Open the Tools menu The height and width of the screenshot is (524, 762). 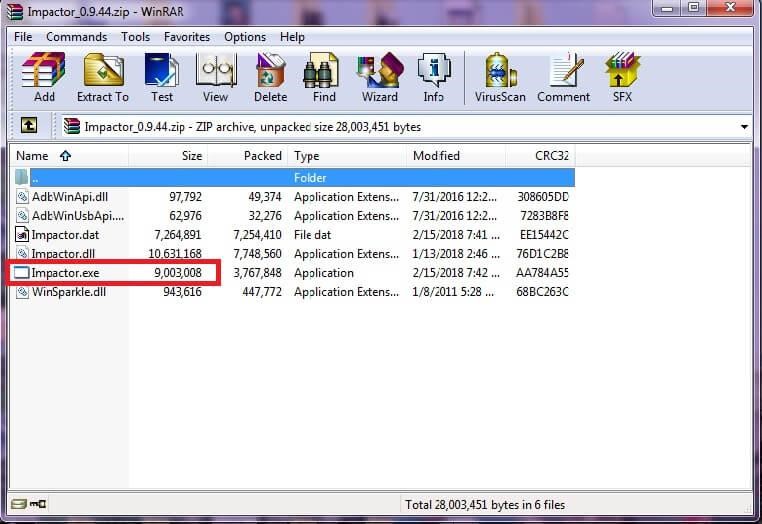pos(135,37)
